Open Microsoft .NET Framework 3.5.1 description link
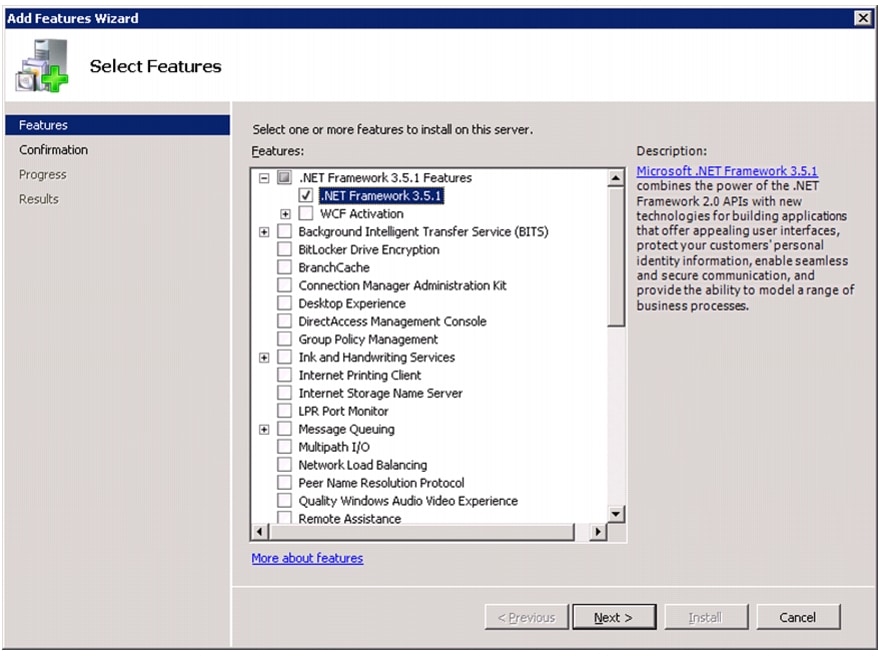Screen dimensions: 878x672 pos(727,171)
